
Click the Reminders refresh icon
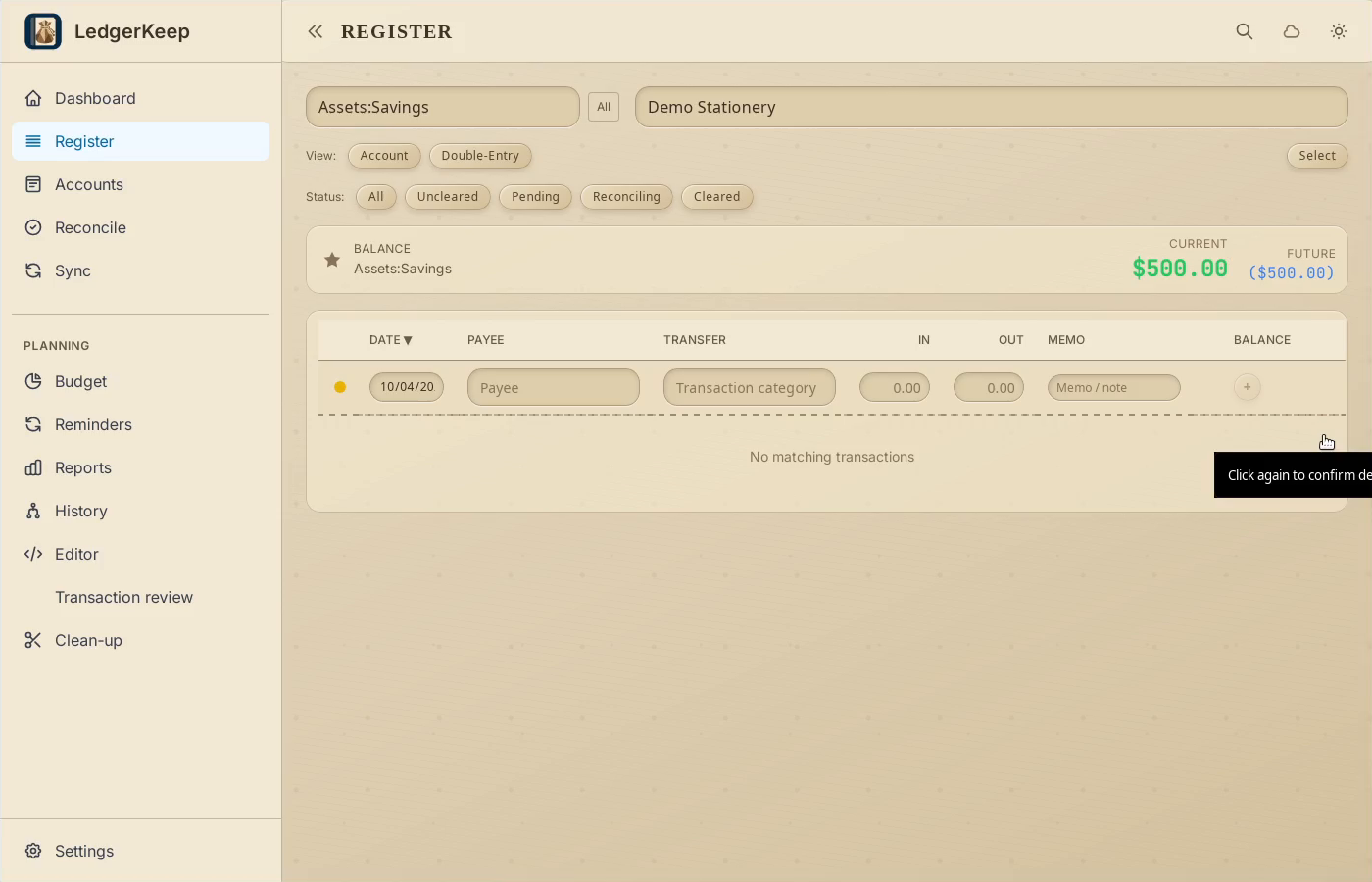(33, 424)
